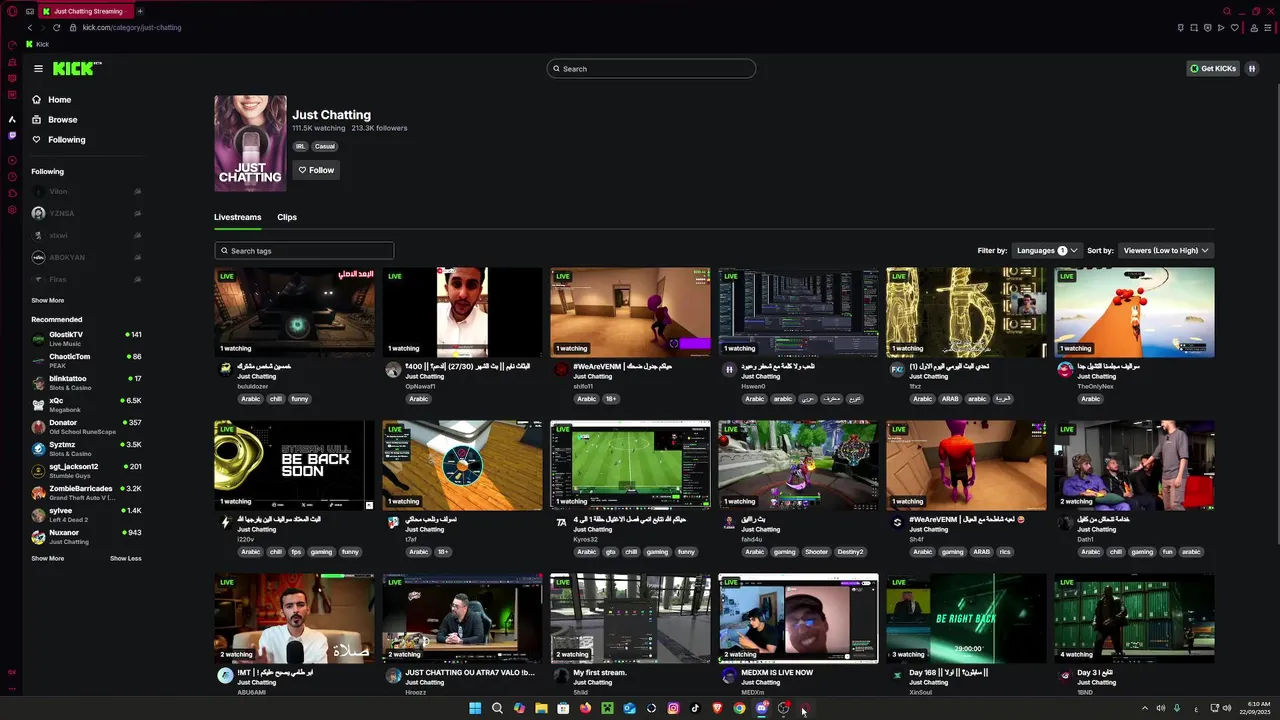Open the browser search tabs icon
This screenshot has height=720, width=1280.
click(x=1227, y=11)
